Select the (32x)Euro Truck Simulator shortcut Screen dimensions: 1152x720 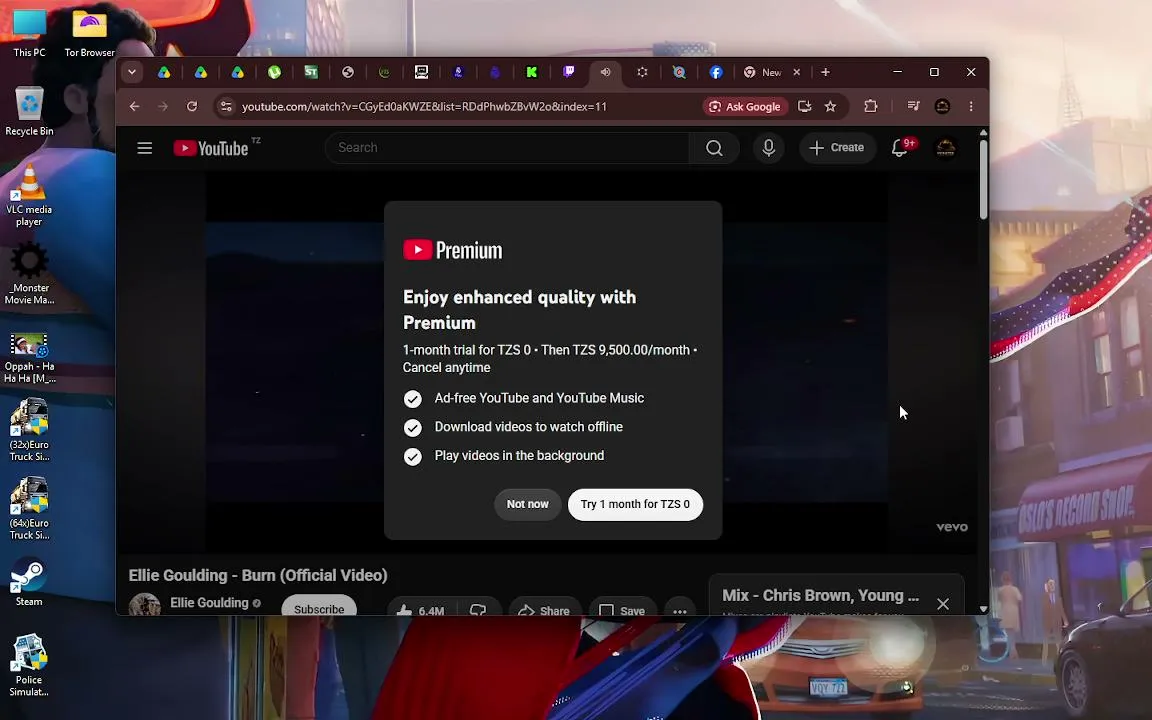coord(29,430)
